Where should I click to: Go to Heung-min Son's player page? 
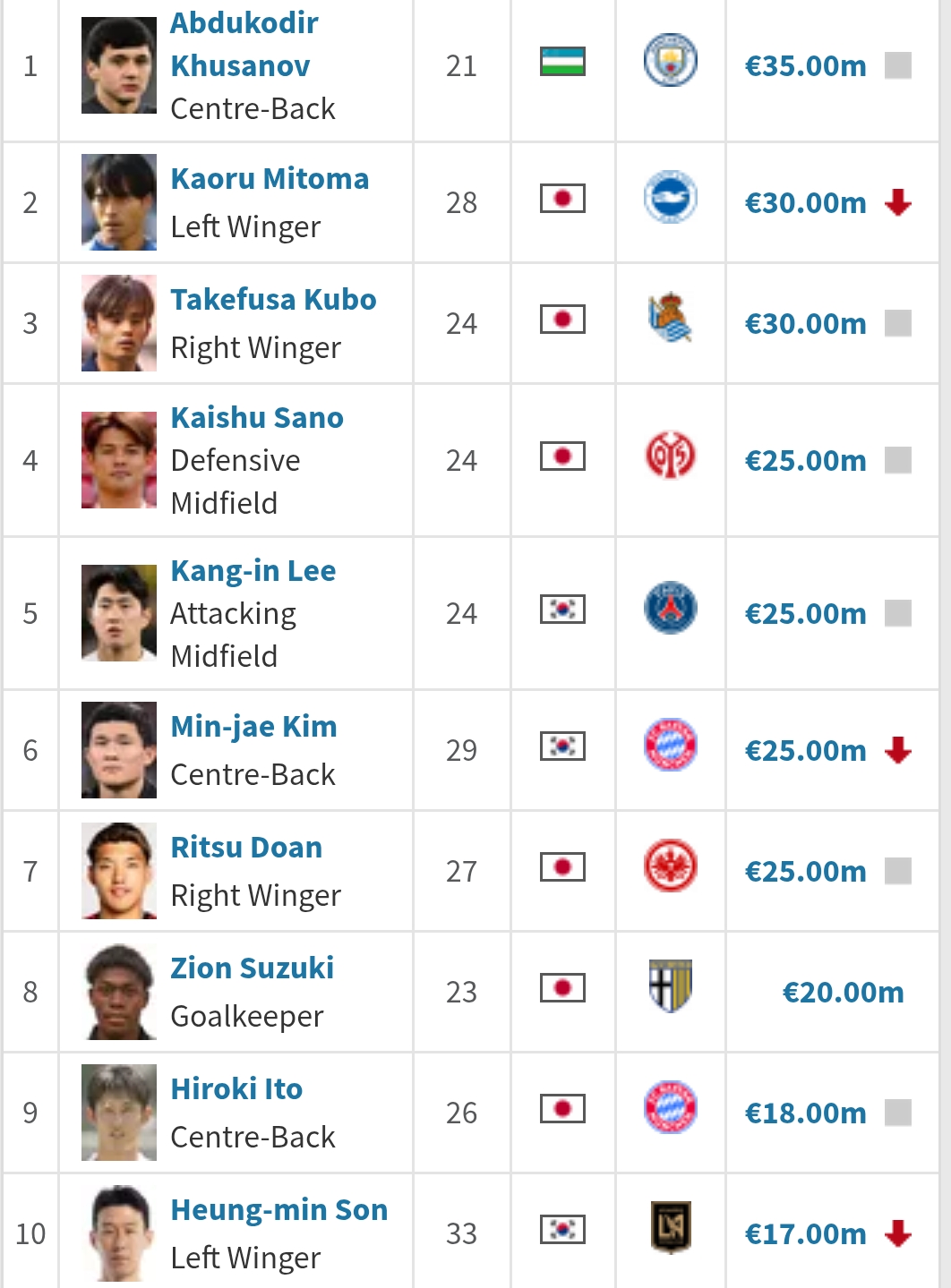pos(278,1209)
